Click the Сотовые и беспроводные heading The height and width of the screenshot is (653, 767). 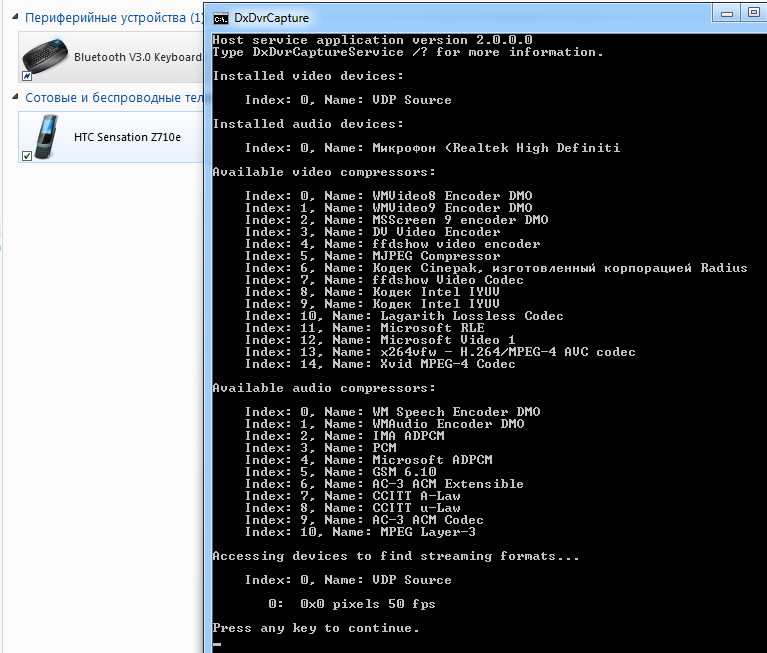click(114, 97)
